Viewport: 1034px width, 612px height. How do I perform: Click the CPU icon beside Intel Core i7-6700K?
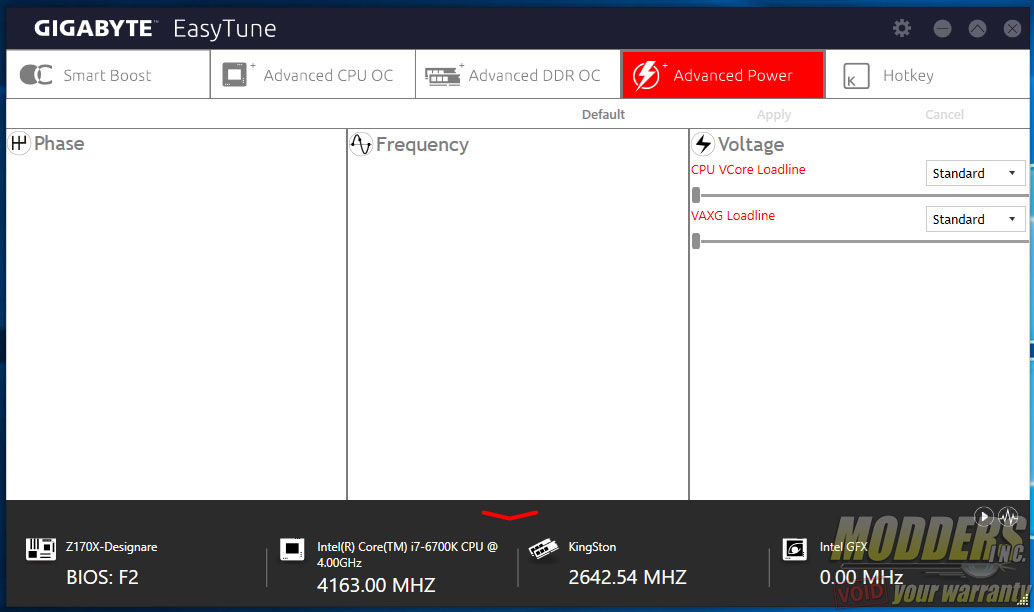click(292, 549)
